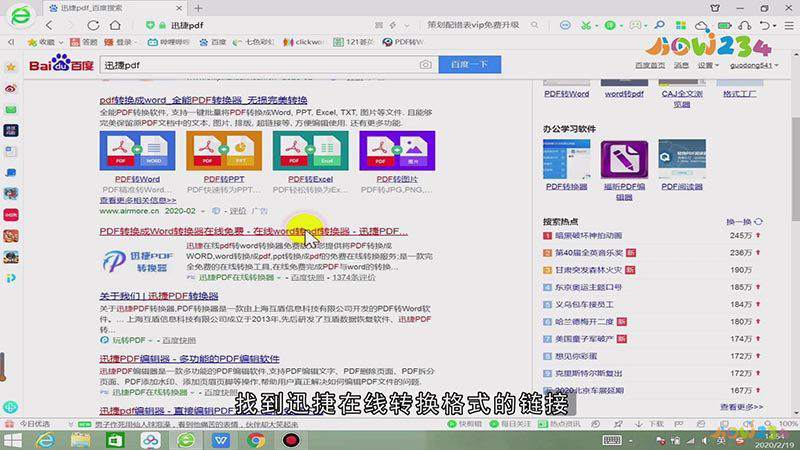Image resolution: width=800 pixels, height=450 pixels.
Task: Open the cloud download icon in toolbar
Action: 702,25
